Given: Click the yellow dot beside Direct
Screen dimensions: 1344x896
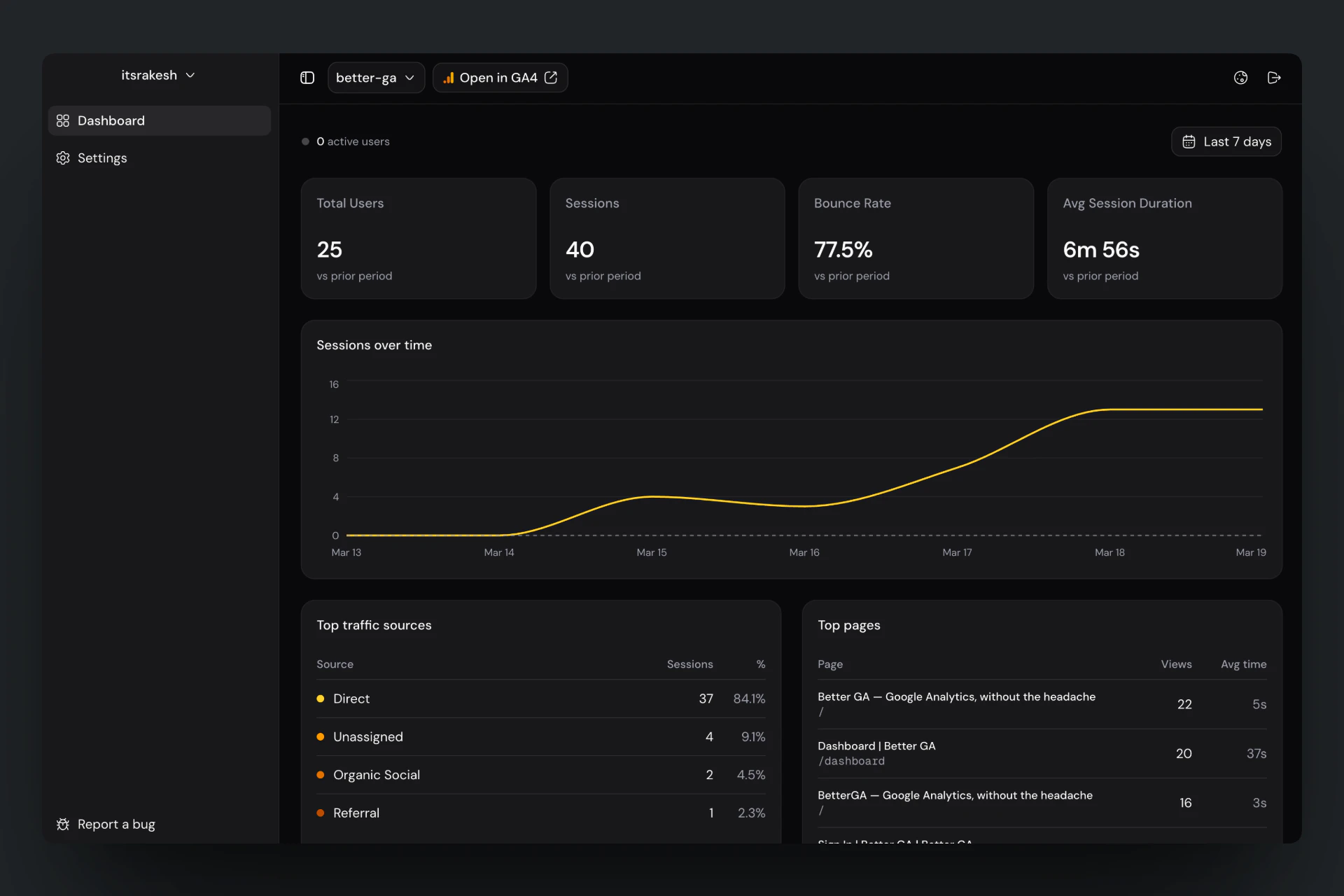Looking at the screenshot, I should tap(321, 699).
